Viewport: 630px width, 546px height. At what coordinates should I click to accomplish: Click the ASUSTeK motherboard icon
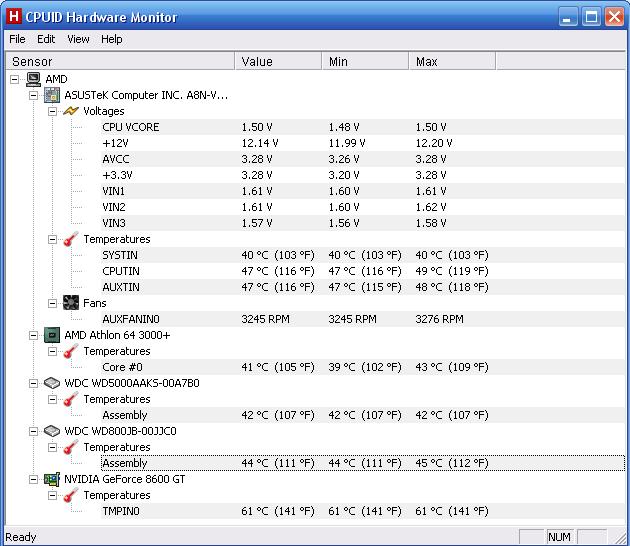tap(52, 95)
